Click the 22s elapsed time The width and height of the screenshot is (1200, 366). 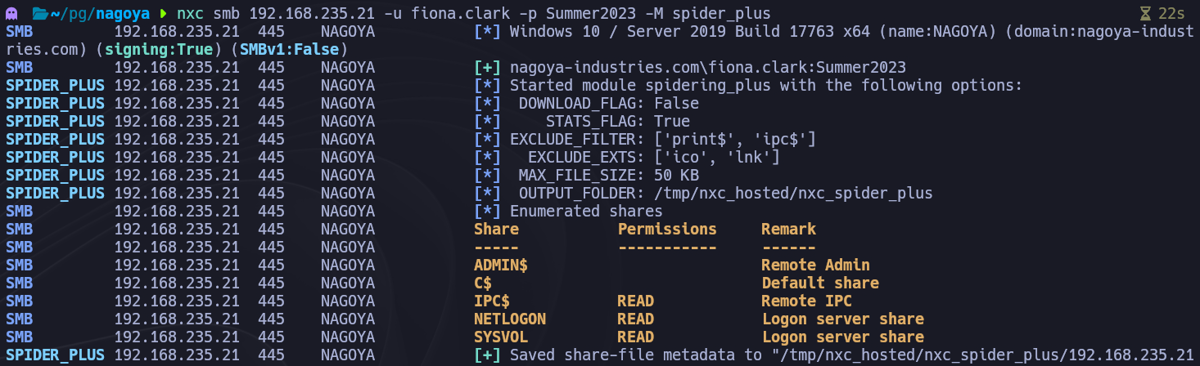tap(1171, 14)
